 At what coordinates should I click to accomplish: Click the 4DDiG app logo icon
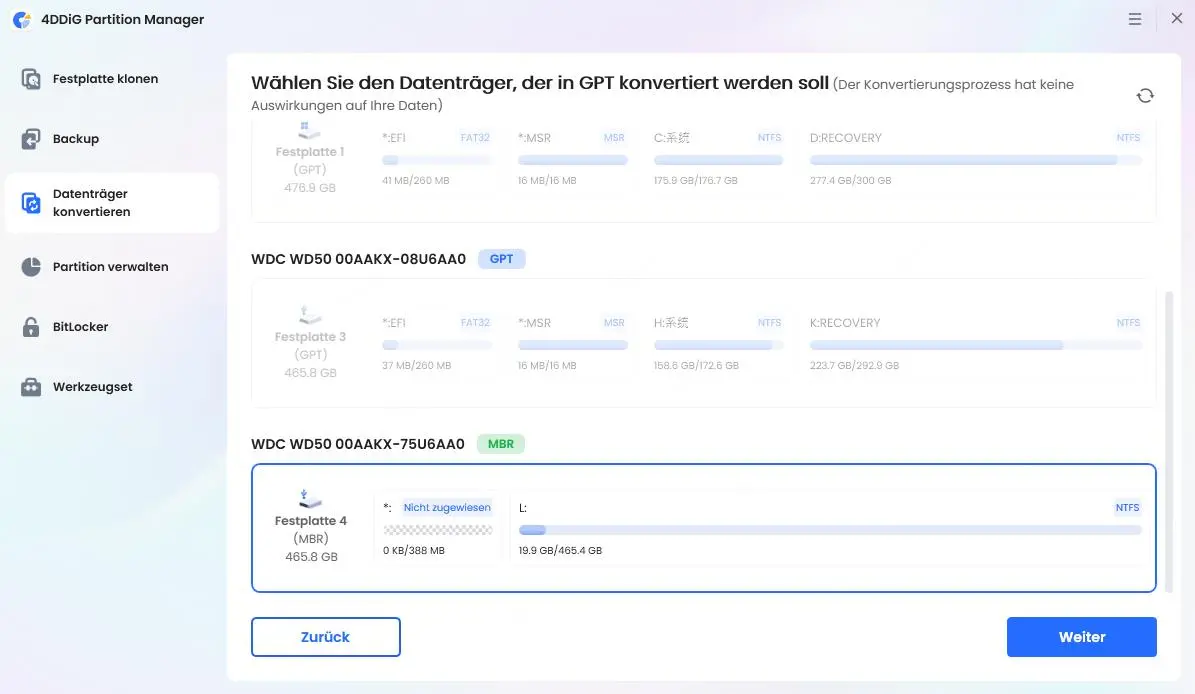point(21,20)
